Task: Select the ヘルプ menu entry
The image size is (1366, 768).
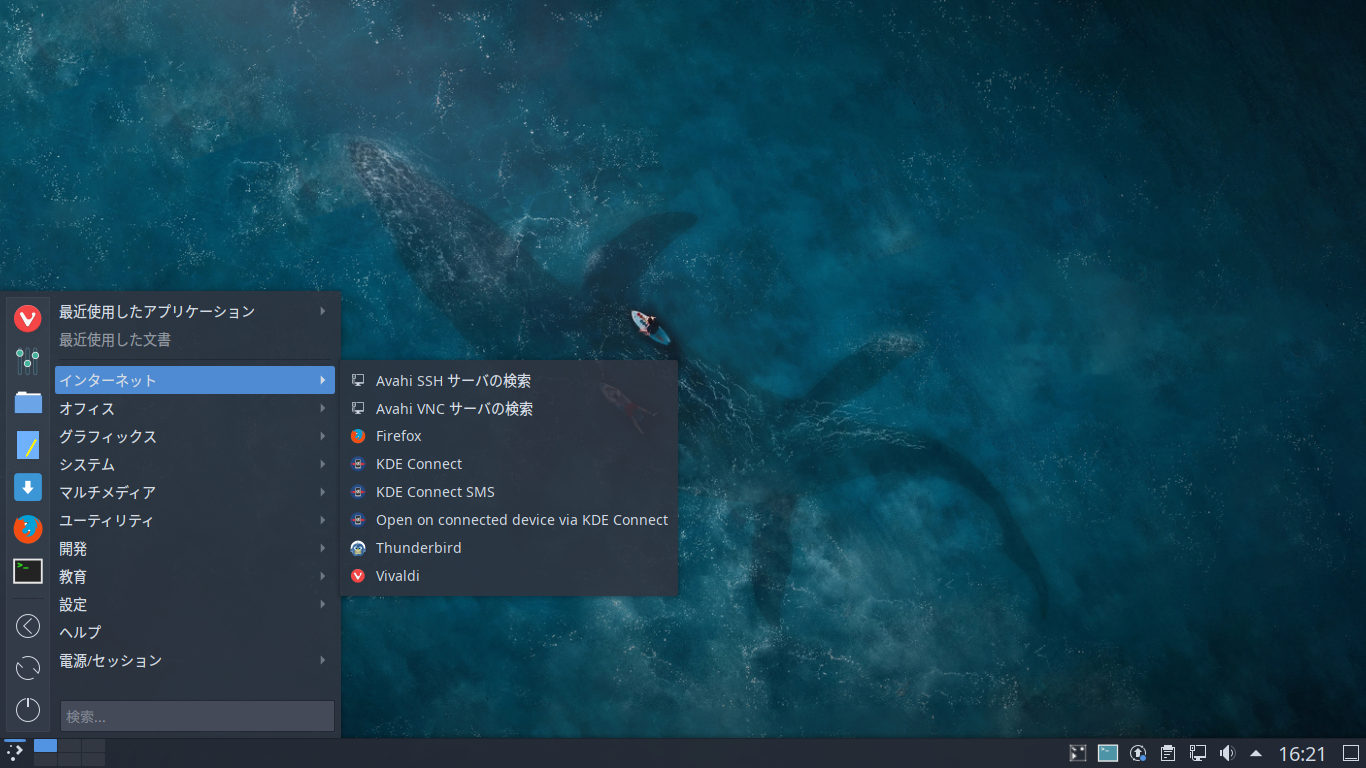Action: (195, 632)
